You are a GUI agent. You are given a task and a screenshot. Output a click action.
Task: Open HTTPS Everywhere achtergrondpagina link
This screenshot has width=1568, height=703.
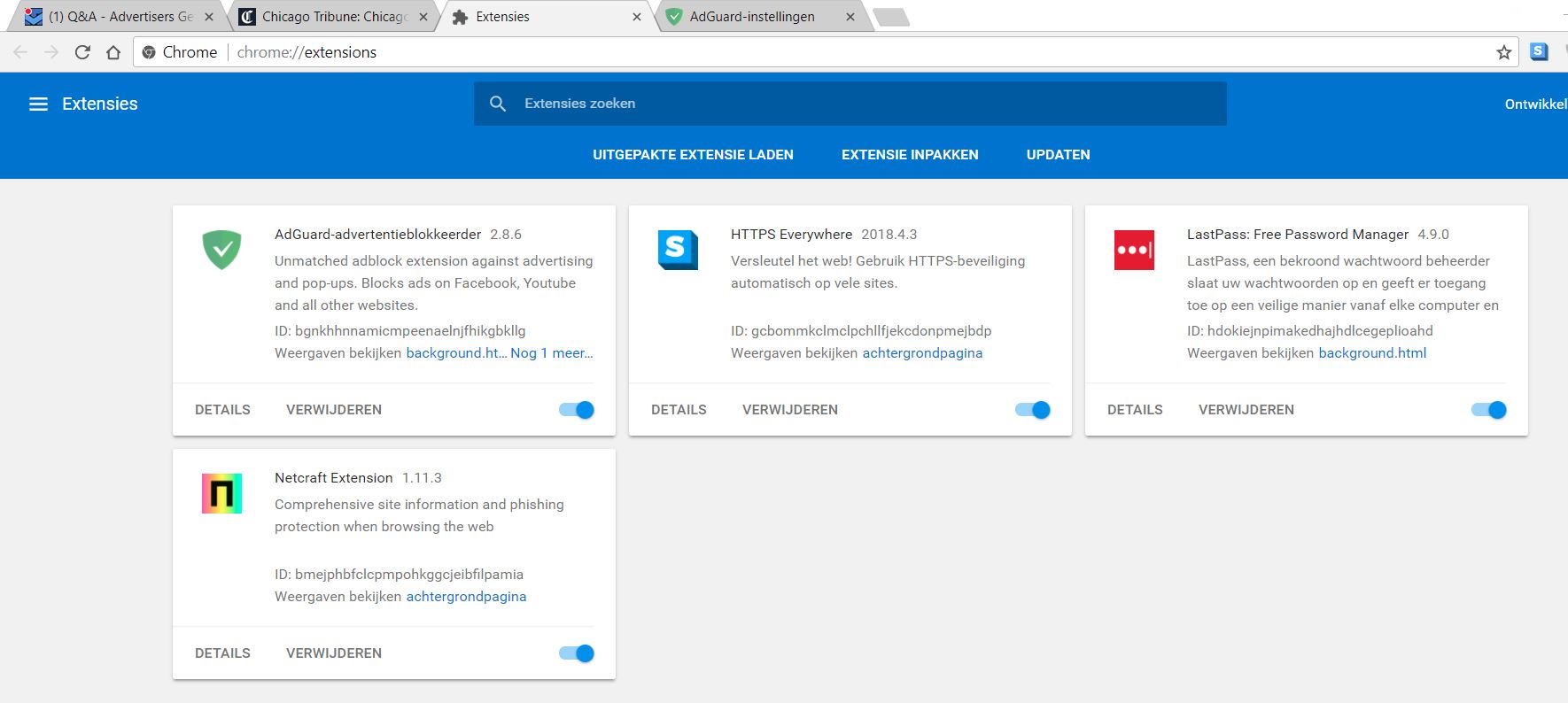point(922,353)
